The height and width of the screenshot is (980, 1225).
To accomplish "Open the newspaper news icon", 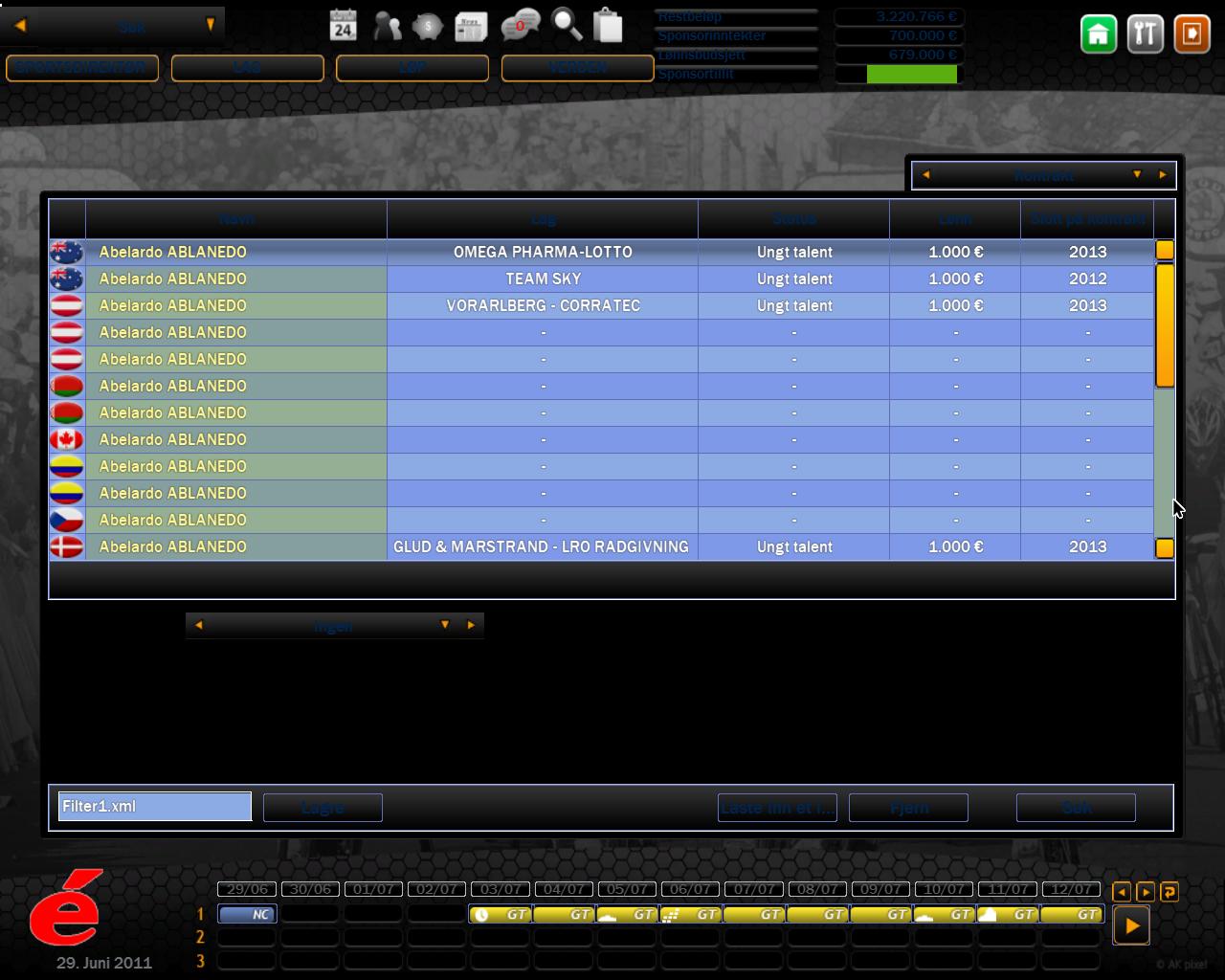I will click(471, 26).
